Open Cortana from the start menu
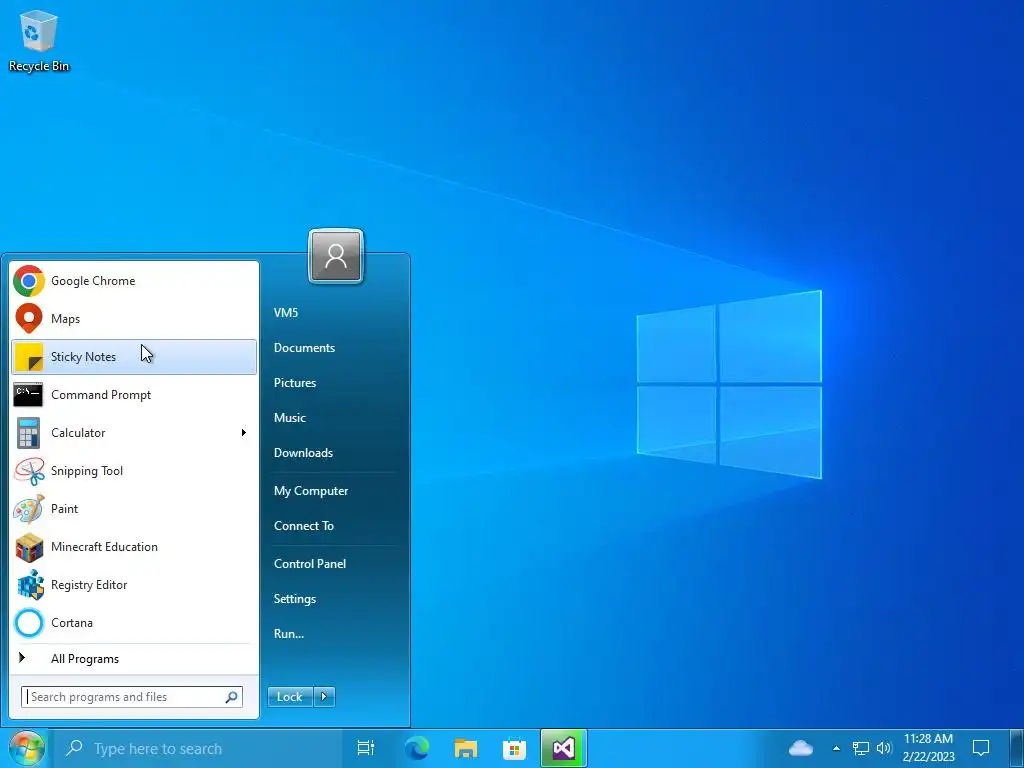The width and height of the screenshot is (1024, 768). [x=134, y=622]
